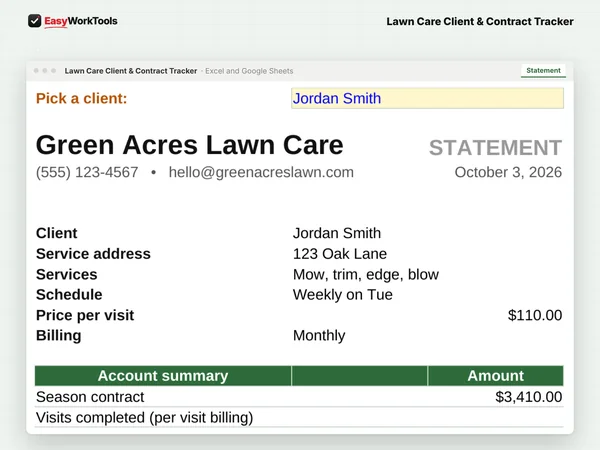600x450 pixels.
Task: Switch to the Statement tab
Action: [543, 70]
